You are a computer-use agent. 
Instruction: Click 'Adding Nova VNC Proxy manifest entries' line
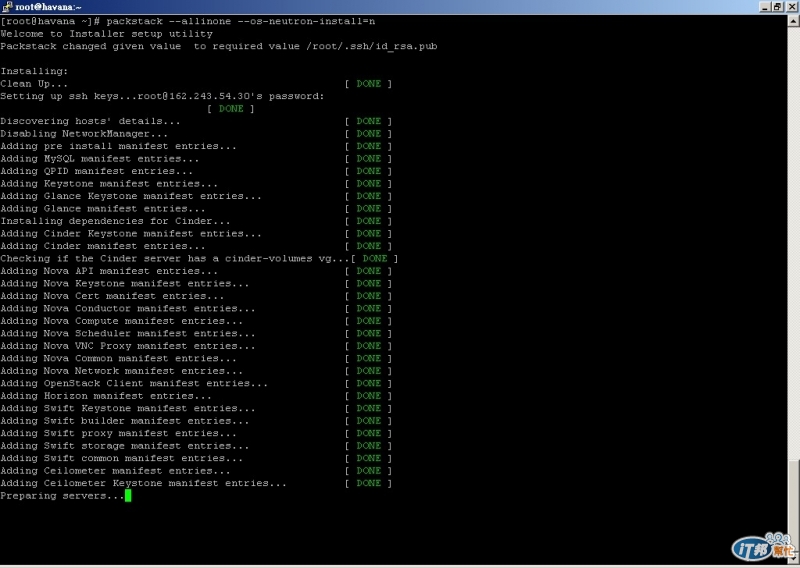point(128,346)
